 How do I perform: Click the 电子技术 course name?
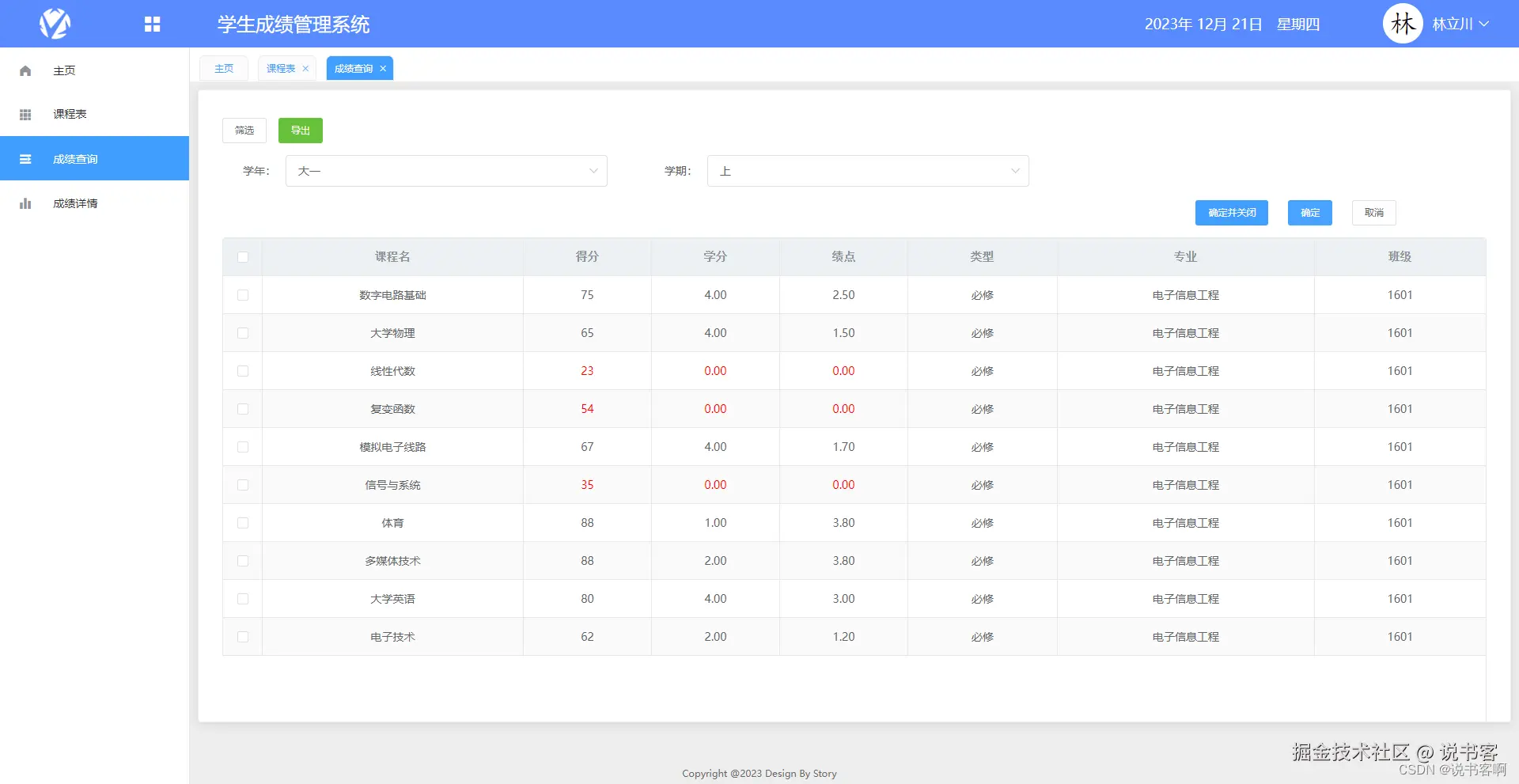point(392,637)
